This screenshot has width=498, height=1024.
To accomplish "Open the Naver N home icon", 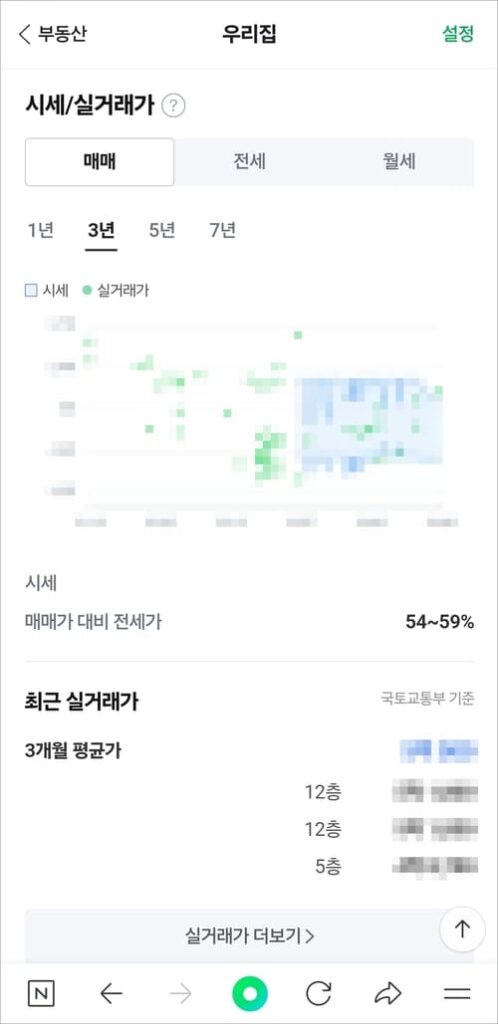I will pyautogui.click(x=41, y=994).
